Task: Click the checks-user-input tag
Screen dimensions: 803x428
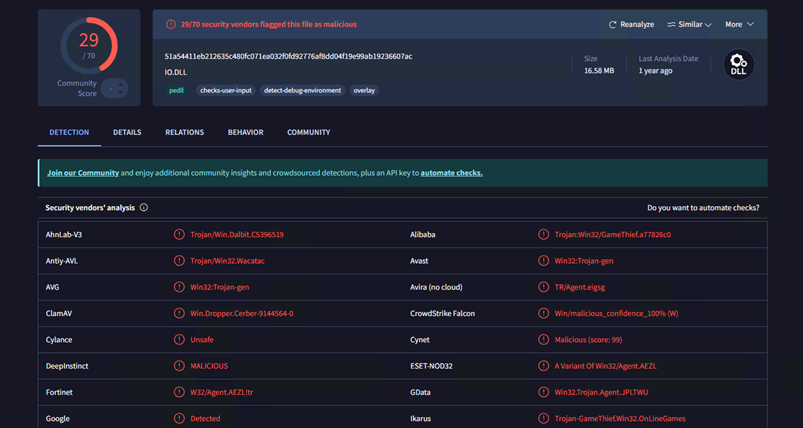Action: coord(225,91)
